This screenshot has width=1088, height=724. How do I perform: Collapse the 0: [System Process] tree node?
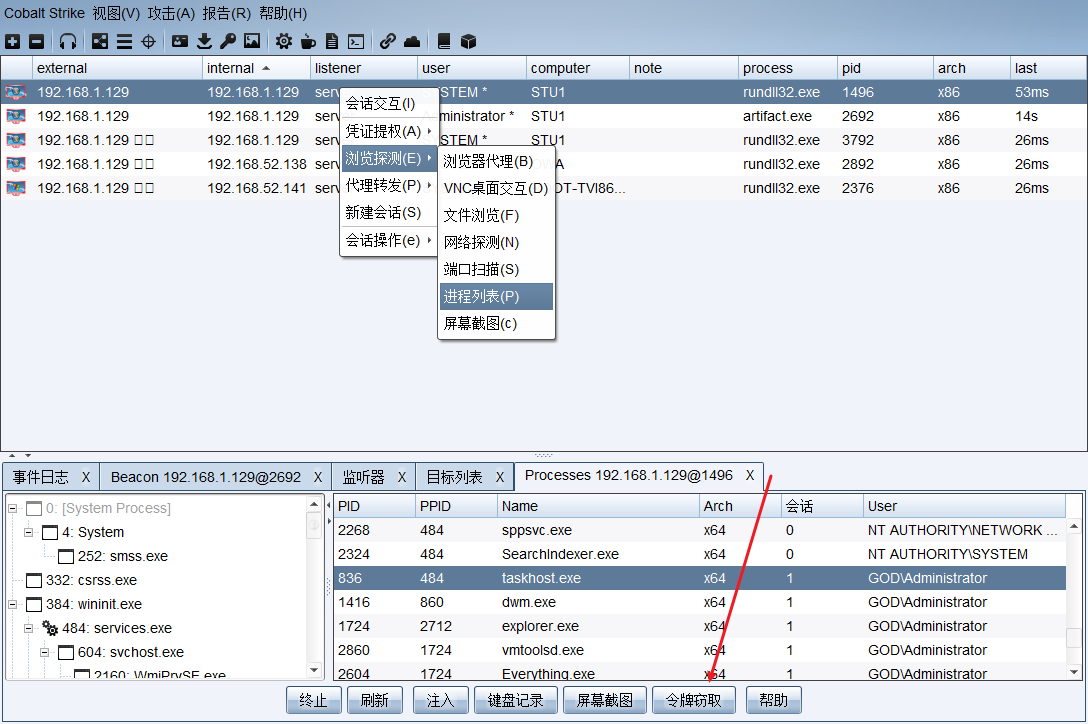click(12, 508)
